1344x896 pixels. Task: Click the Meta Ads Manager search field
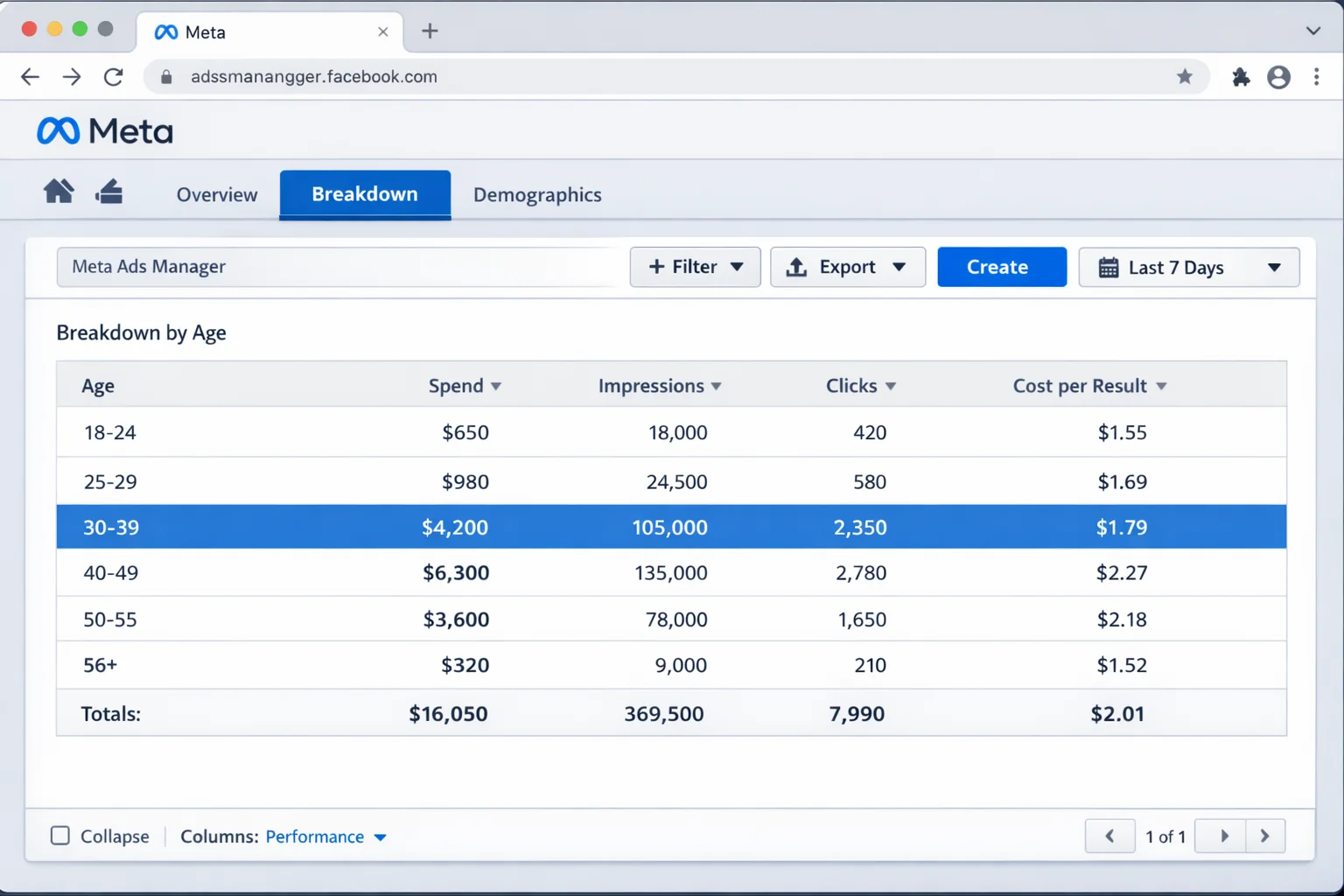pyautogui.click(x=337, y=267)
